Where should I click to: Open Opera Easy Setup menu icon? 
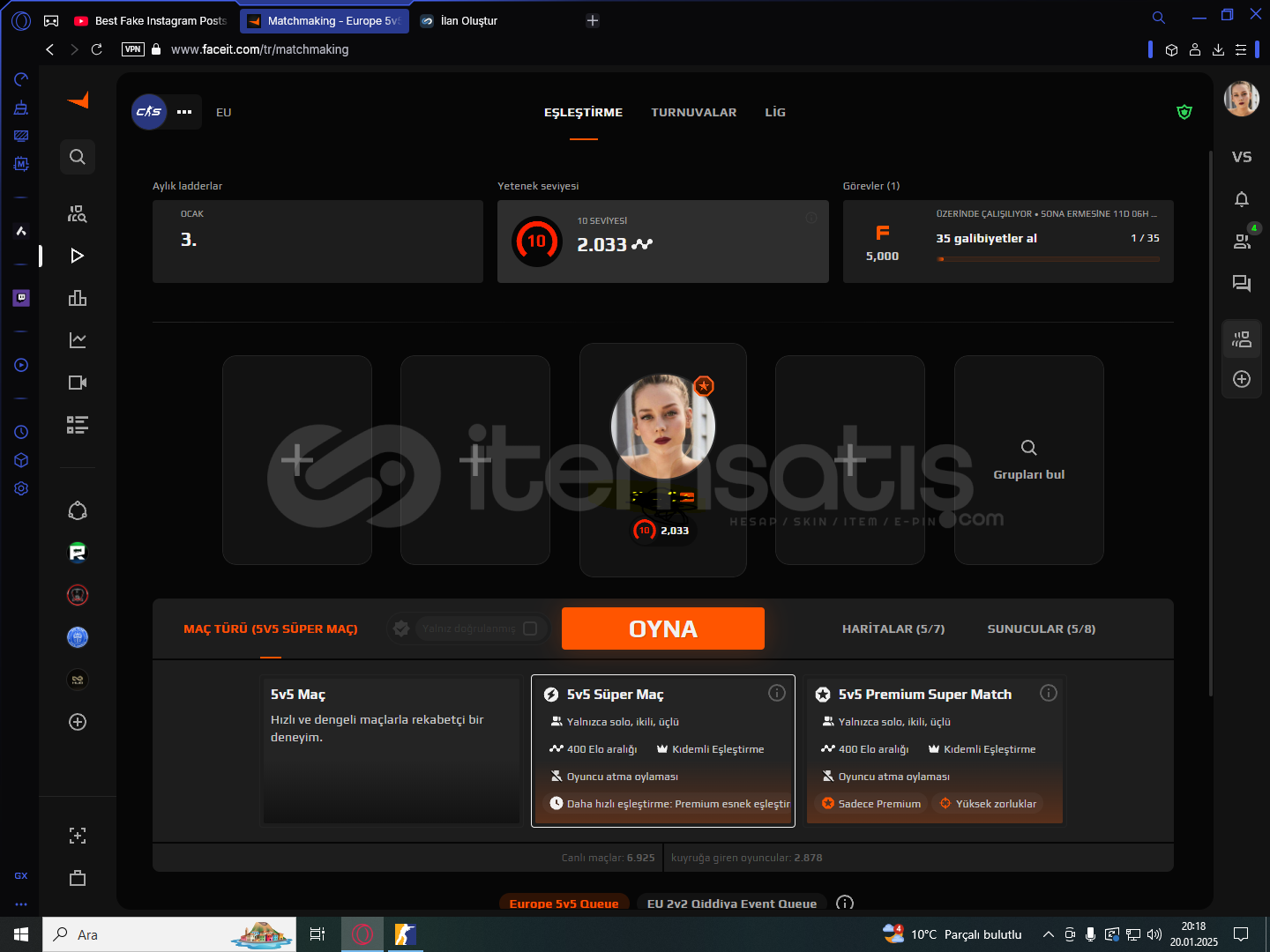tap(1241, 49)
